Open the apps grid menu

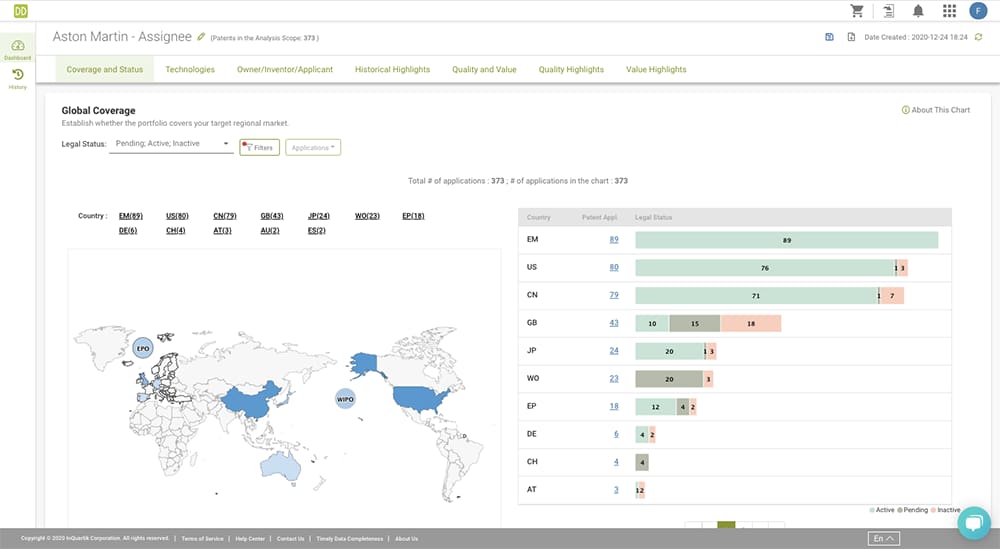pyautogui.click(x=949, y=11)
